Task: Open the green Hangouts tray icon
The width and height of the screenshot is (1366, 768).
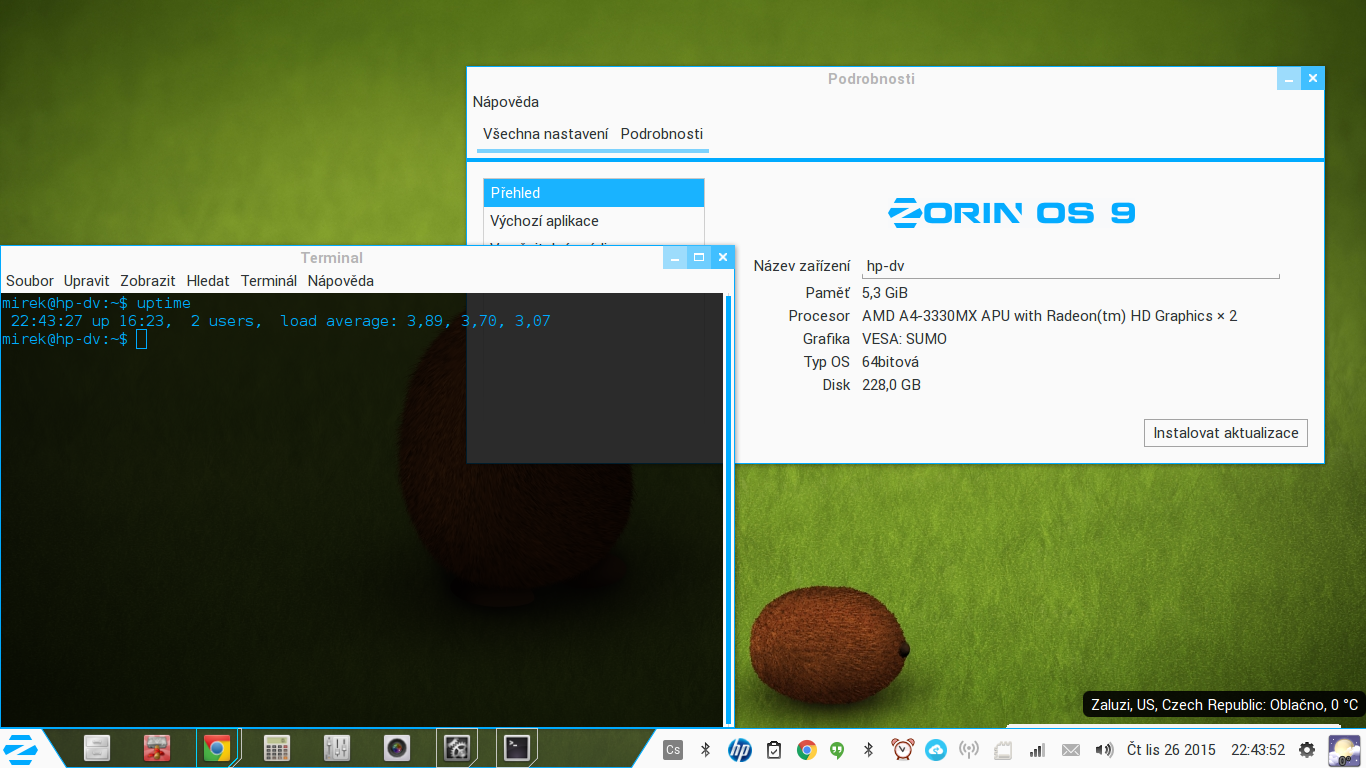Action: tap(838, 749)
